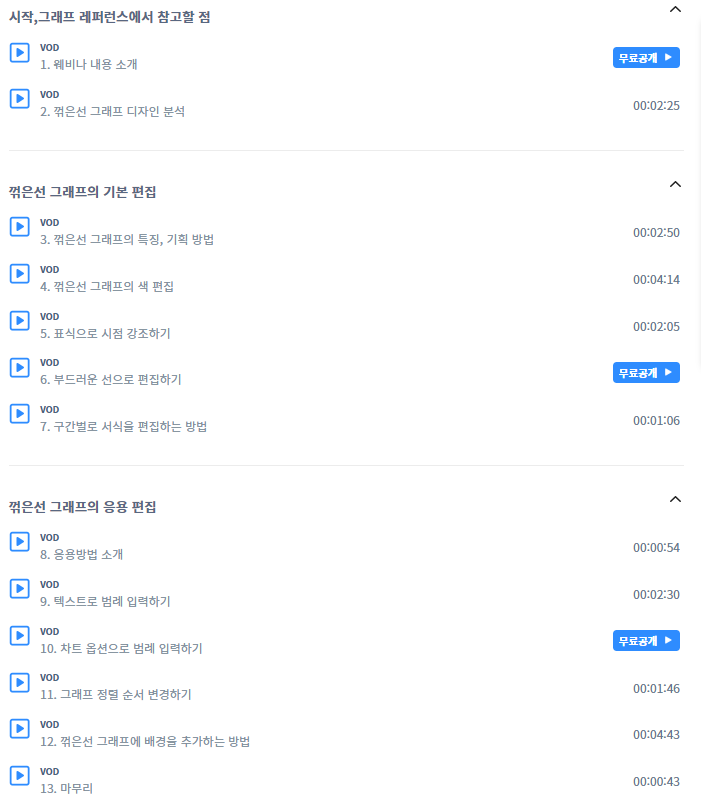This screenshot has height=806, width=701.
Task: Open lesson 12 꺾은선 그래프에 배경을 추가하는 방법
Action: (x=145, y=742)
